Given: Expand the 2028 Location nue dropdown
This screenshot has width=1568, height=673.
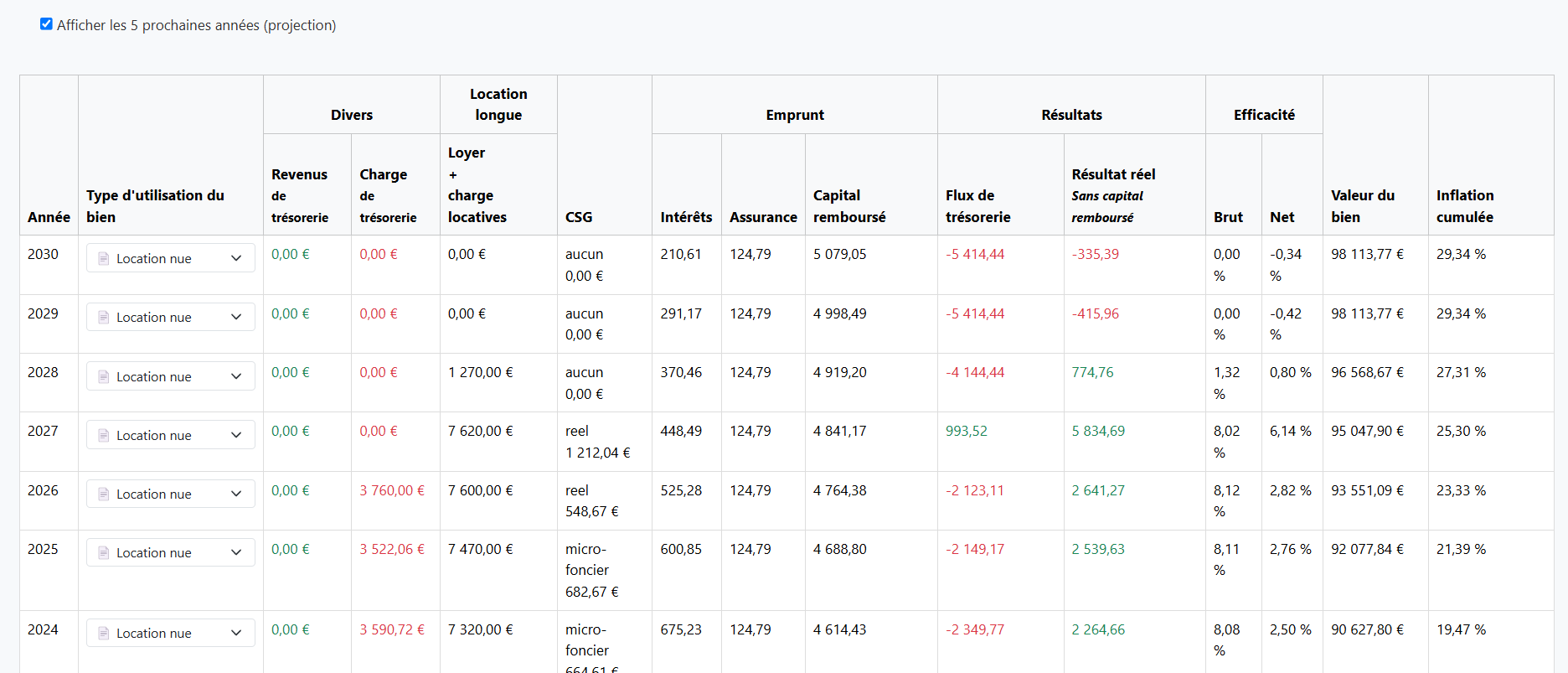Looking at the screenshot, I should pos(171,376).
